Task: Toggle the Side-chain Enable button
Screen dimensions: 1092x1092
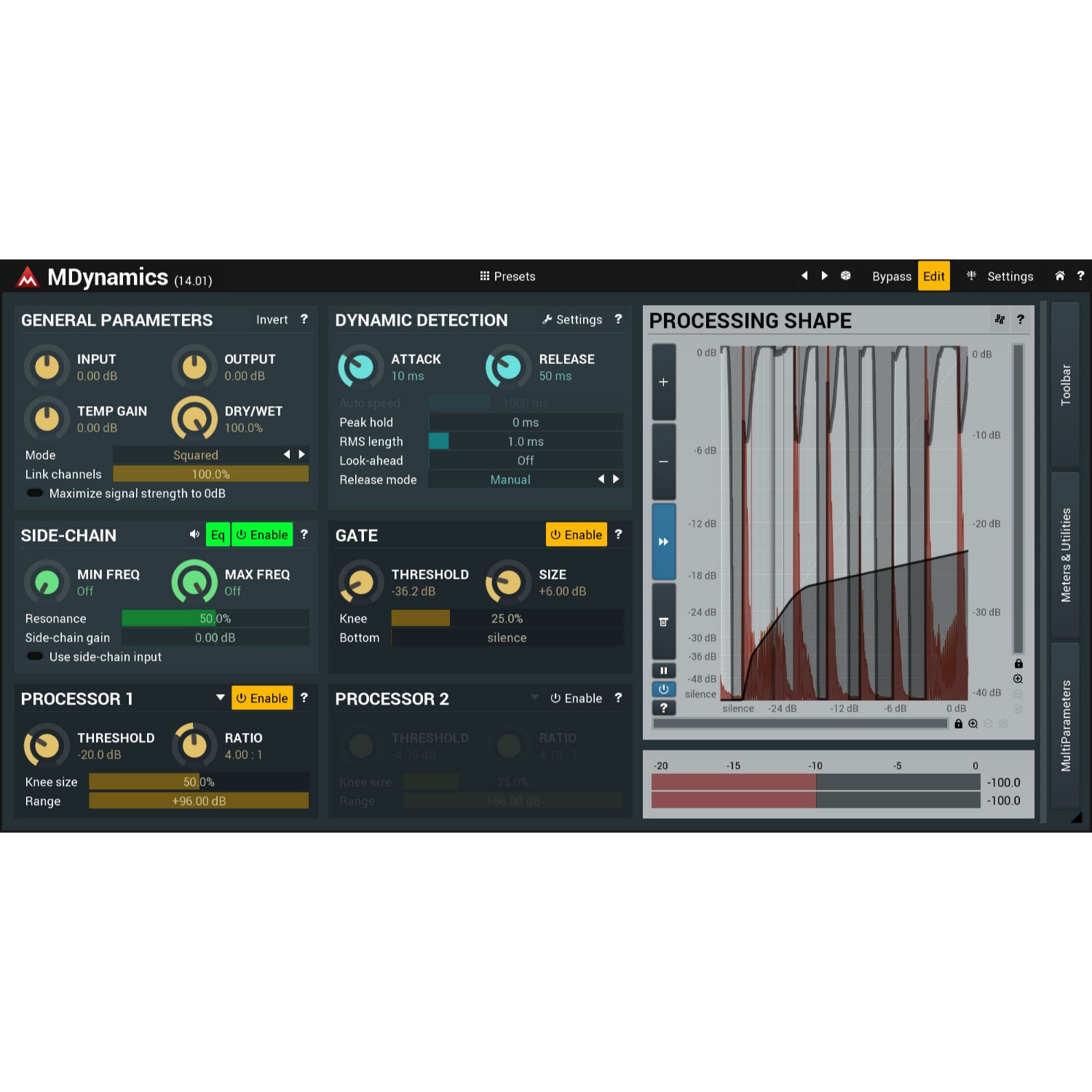Action: tap(262, 534)
